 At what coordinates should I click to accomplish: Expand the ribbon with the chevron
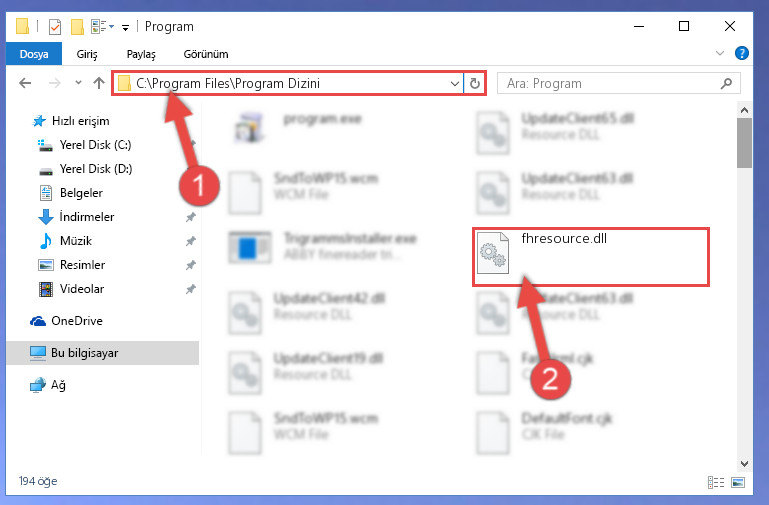719,53
